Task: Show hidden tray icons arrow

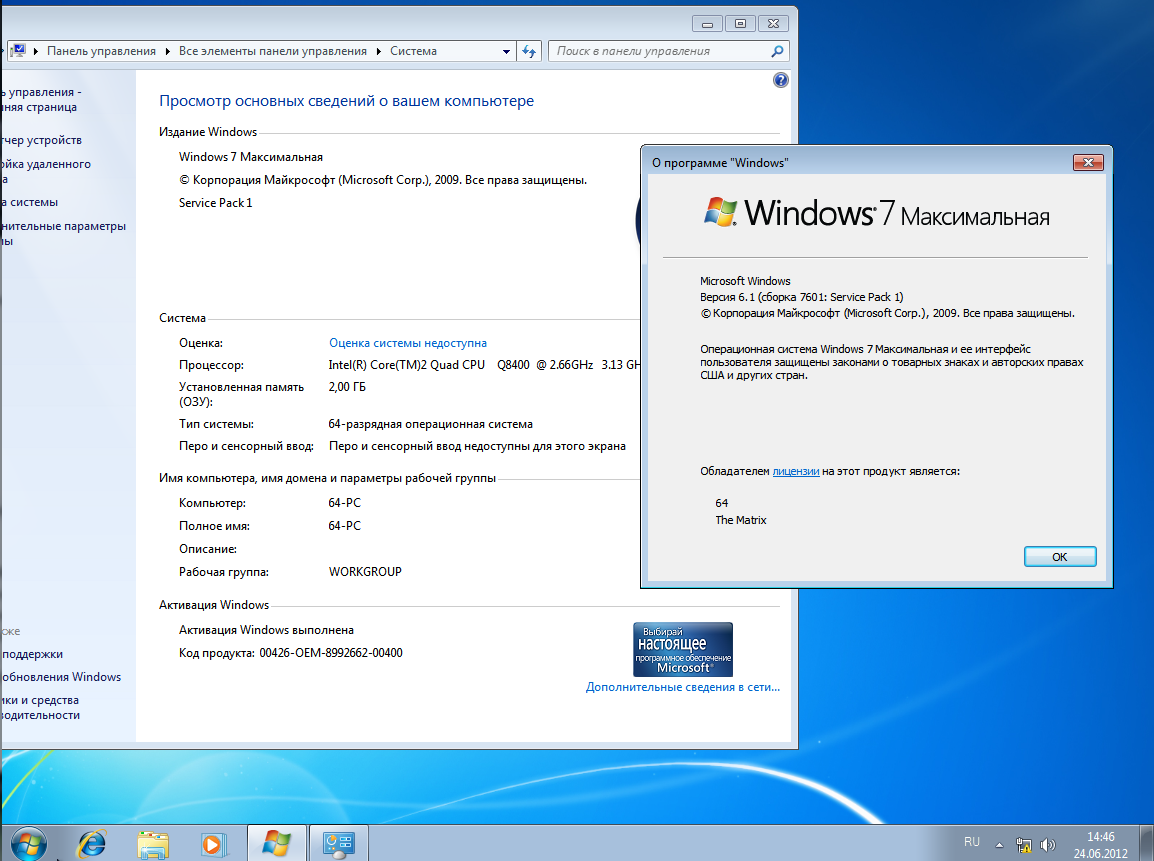Action: (999, 845)
